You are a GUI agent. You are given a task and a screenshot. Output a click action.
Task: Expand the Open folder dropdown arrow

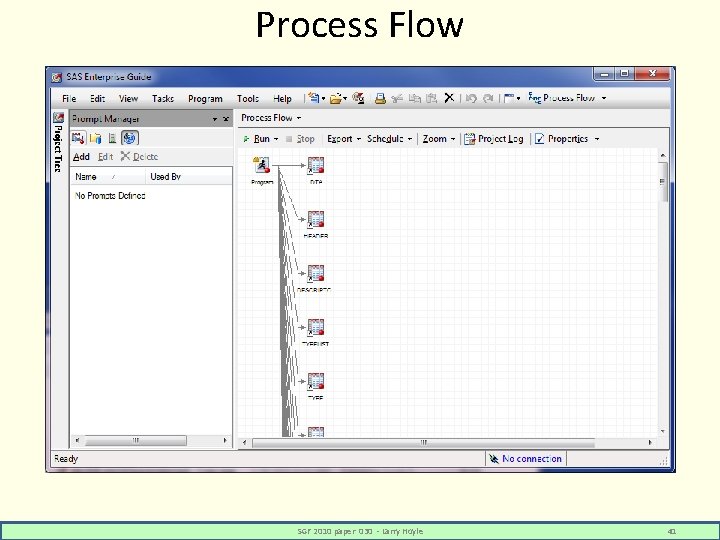pos(345,98)
